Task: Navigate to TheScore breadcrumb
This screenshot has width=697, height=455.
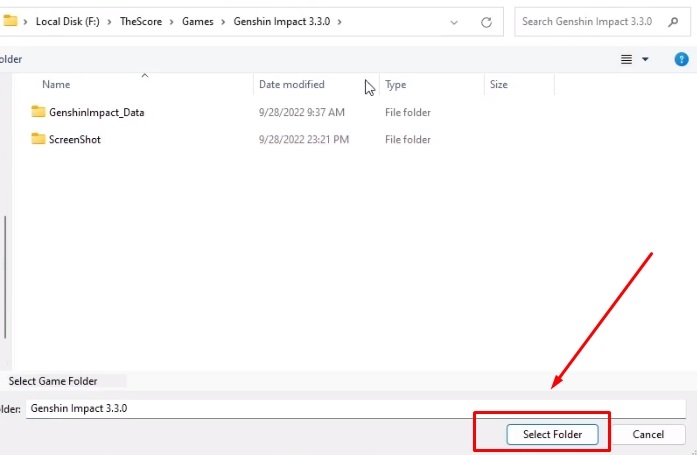Action: 141,21
